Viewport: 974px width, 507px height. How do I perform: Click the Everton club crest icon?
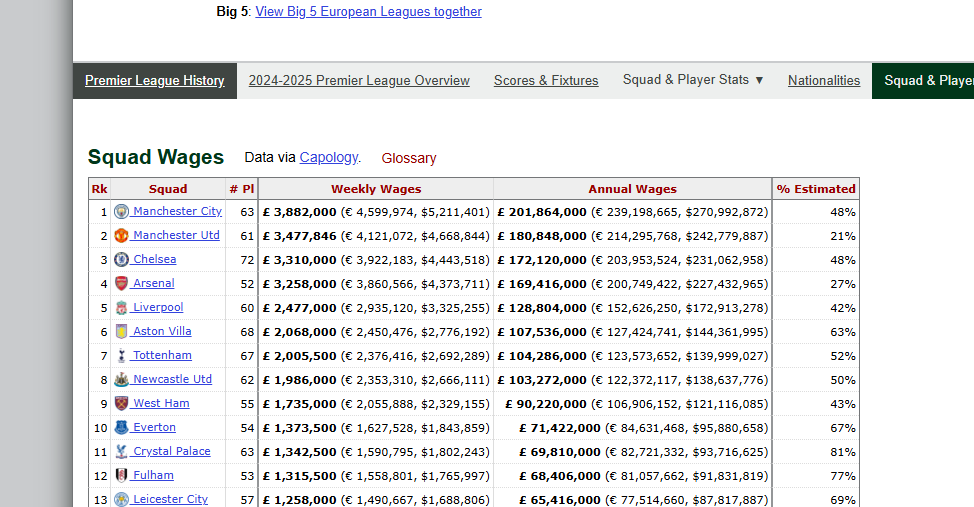click(121, 427)
